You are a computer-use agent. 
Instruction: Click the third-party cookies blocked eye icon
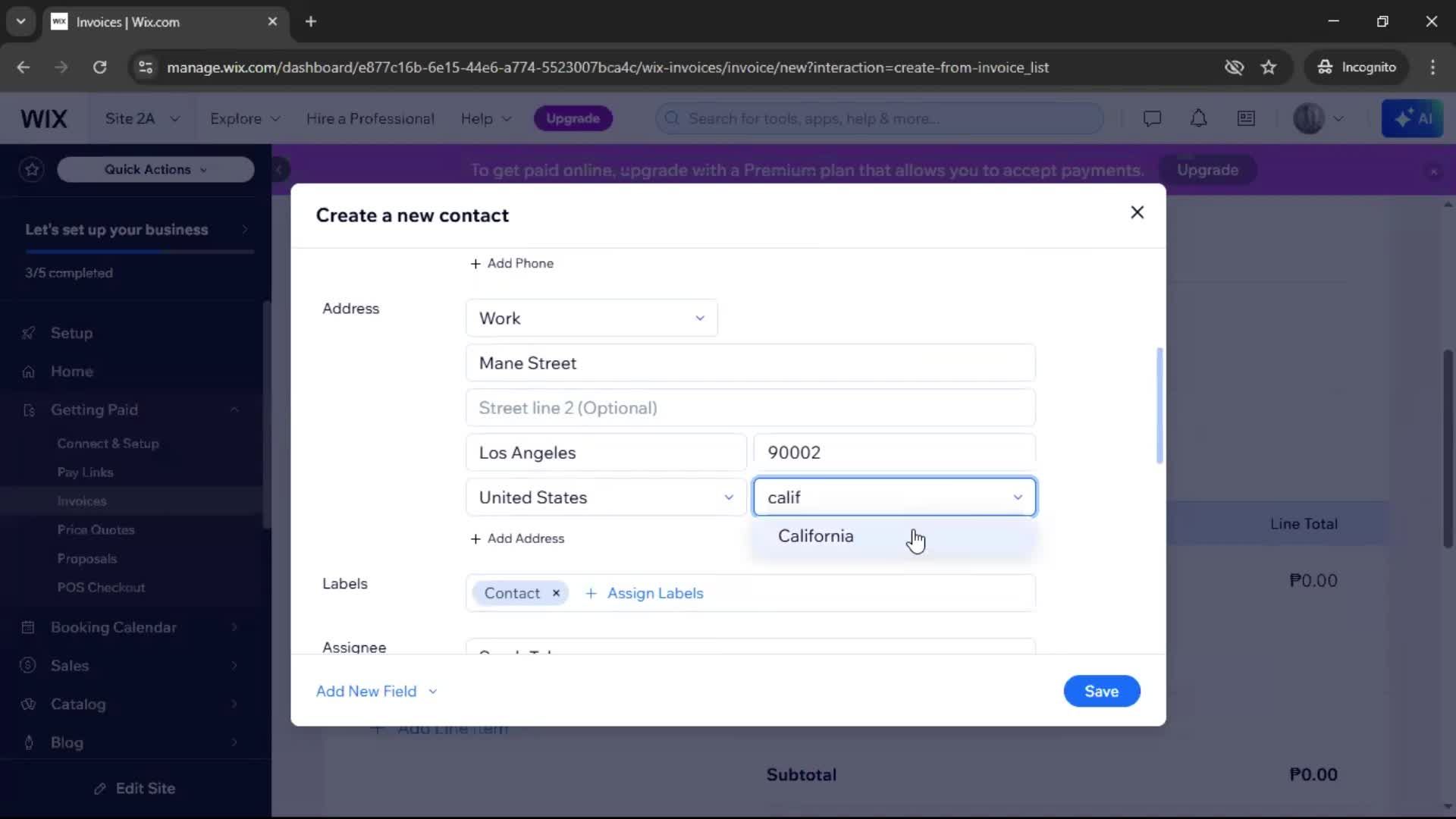(x=1234, y=67)
